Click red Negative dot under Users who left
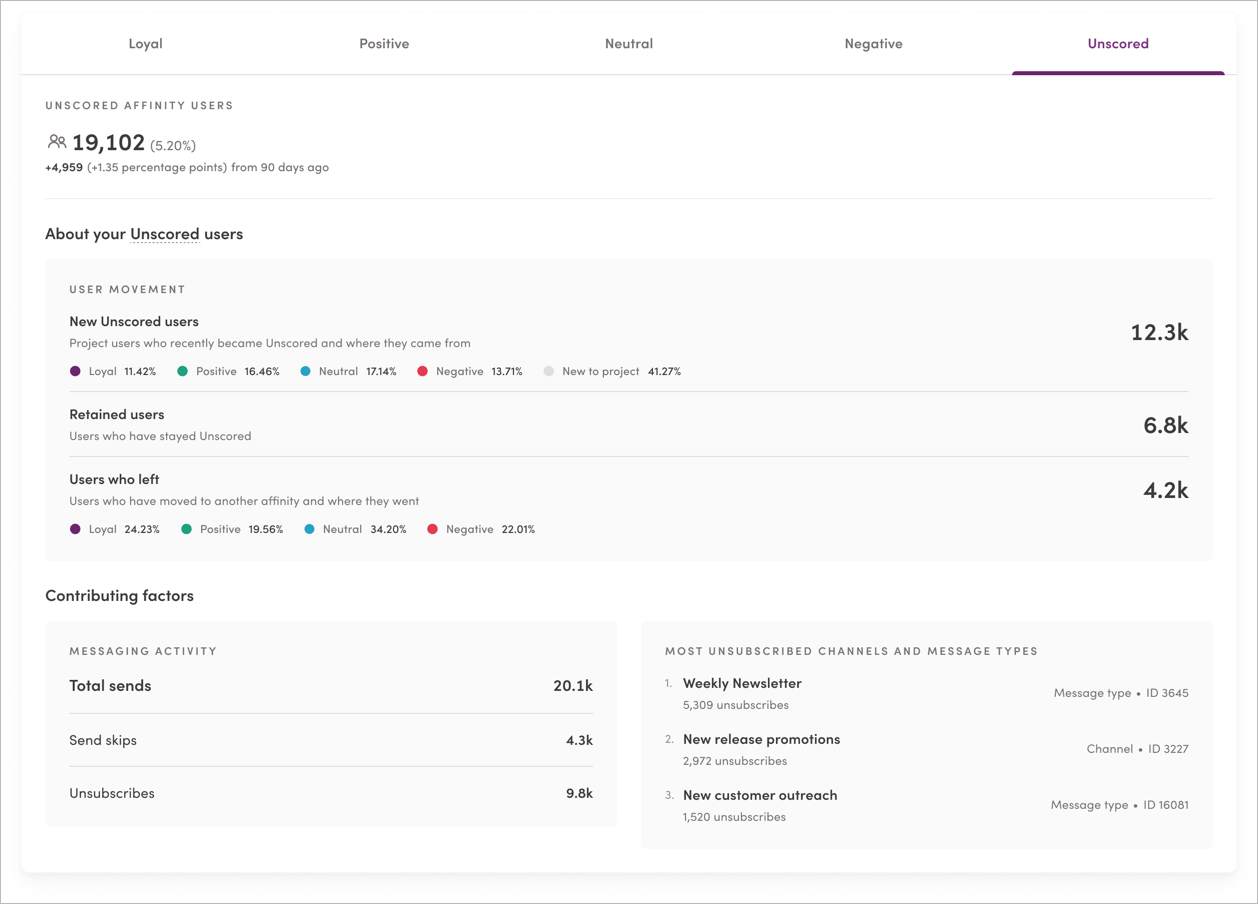 pyautogui.click(x=432, y=529)
